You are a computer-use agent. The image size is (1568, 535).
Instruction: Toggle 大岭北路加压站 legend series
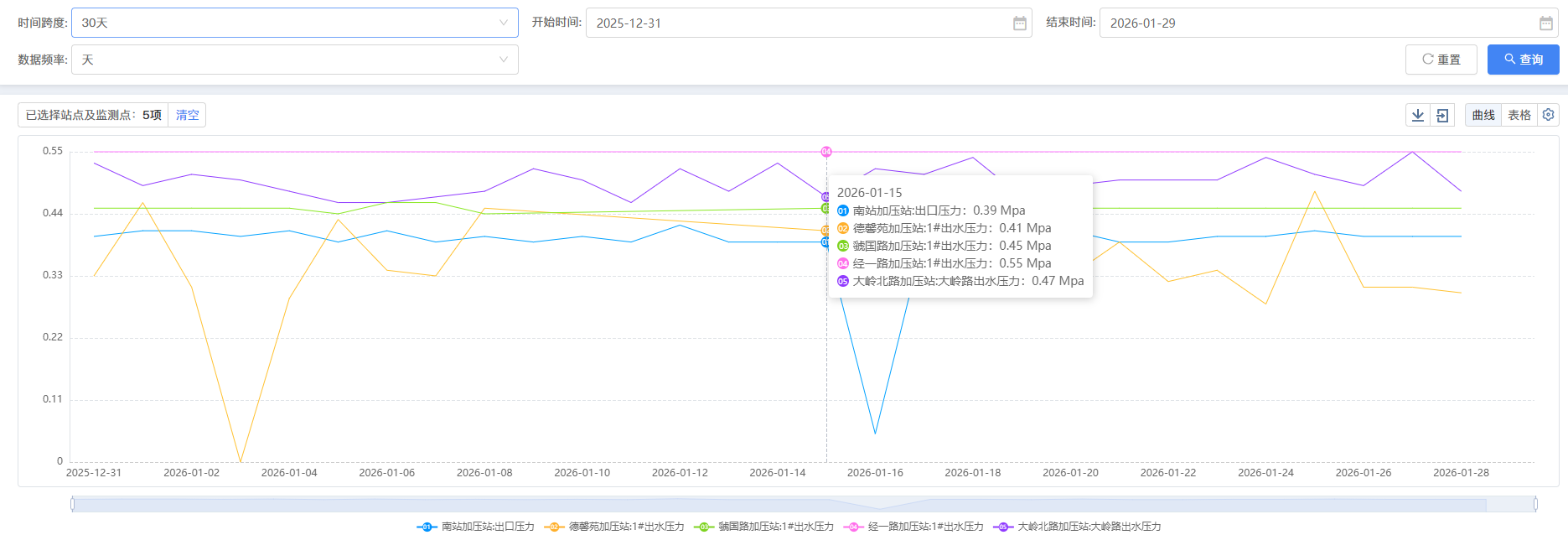click(1077, 527)
